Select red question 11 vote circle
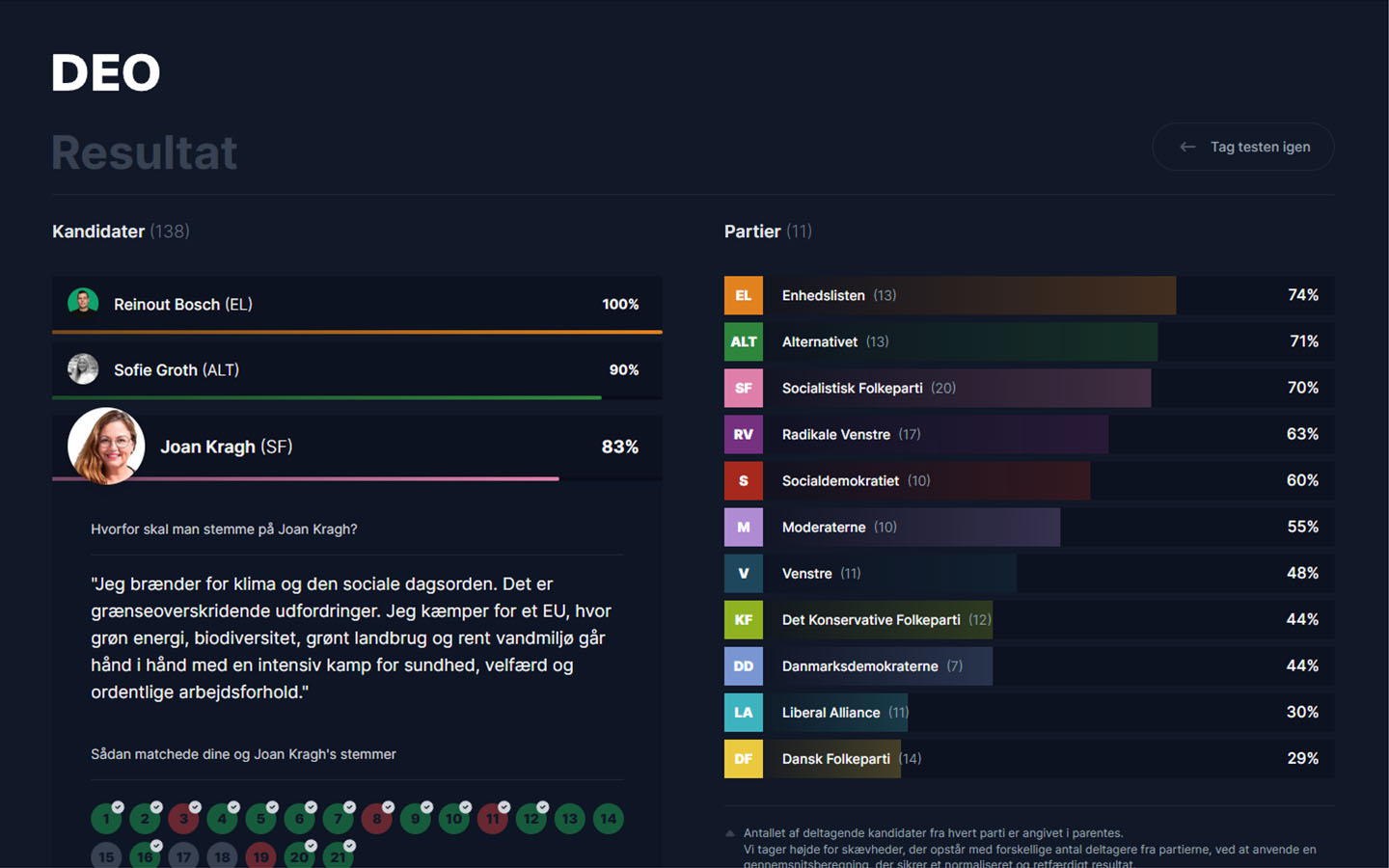Image resolution: width=1389 pixels, height=868 pixels. pos(492,819)
